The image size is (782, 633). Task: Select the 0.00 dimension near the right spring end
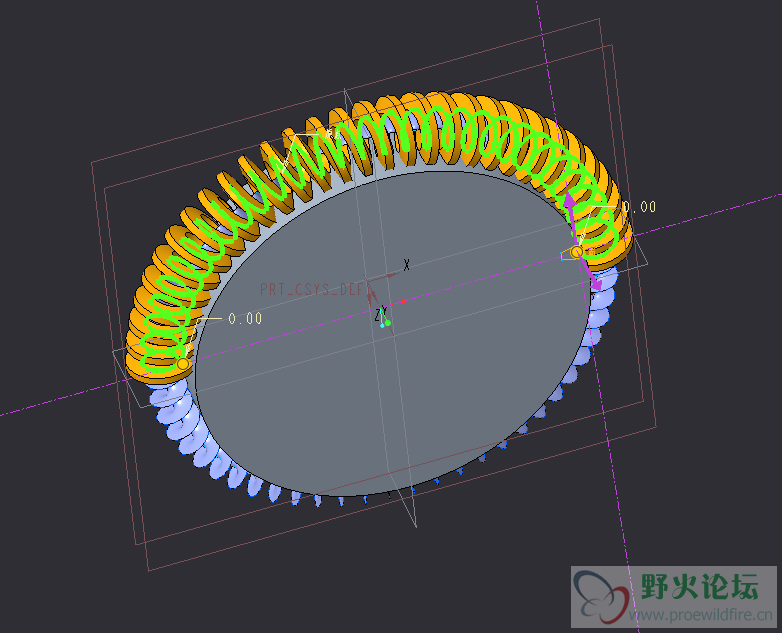[639, 207]
